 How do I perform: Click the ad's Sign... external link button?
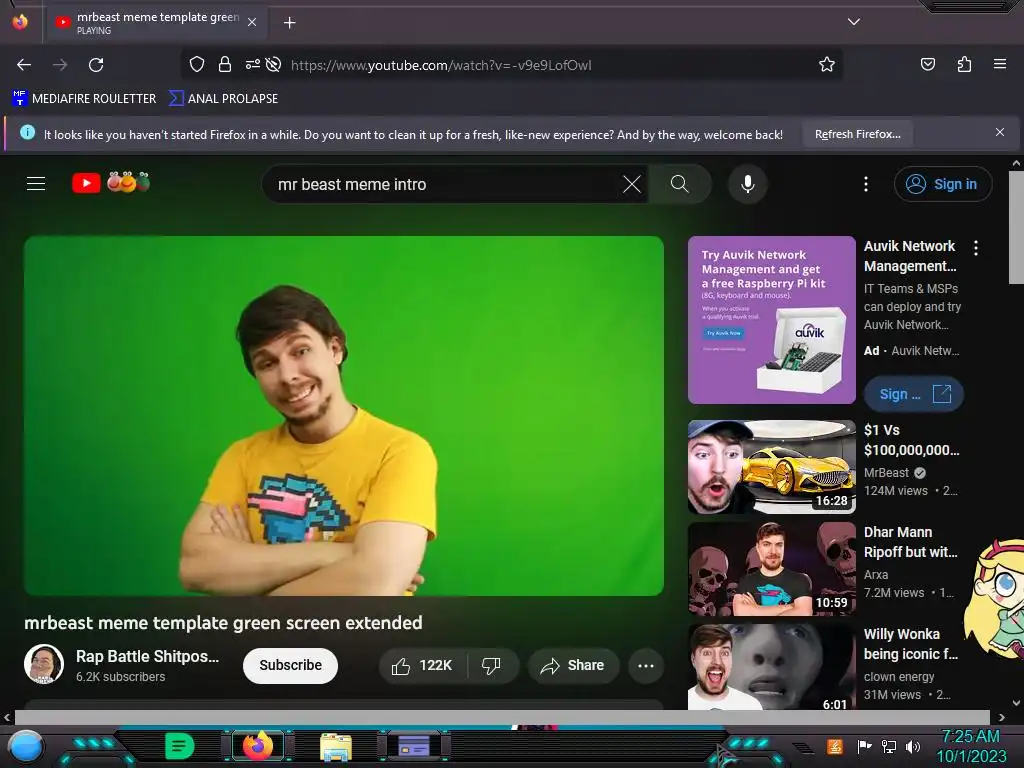pos(913,394)
